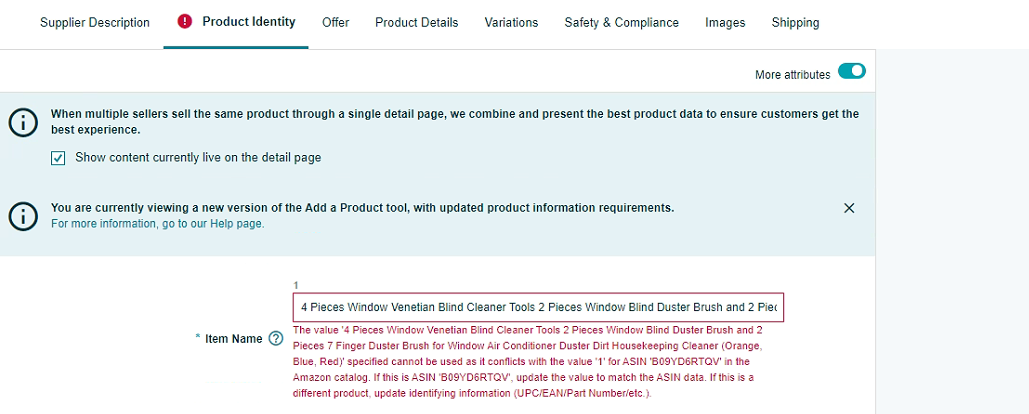Go to the Product Details tab

pos(417,22)
